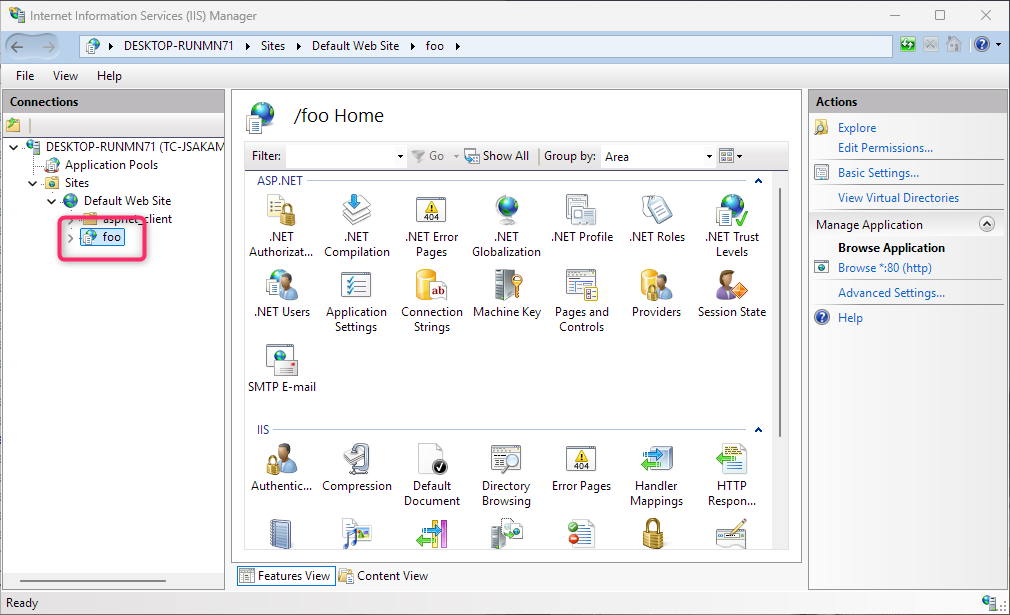Select the Session State icon
The width and height of the screenshot is (1010, 615).
coord(731,295)
